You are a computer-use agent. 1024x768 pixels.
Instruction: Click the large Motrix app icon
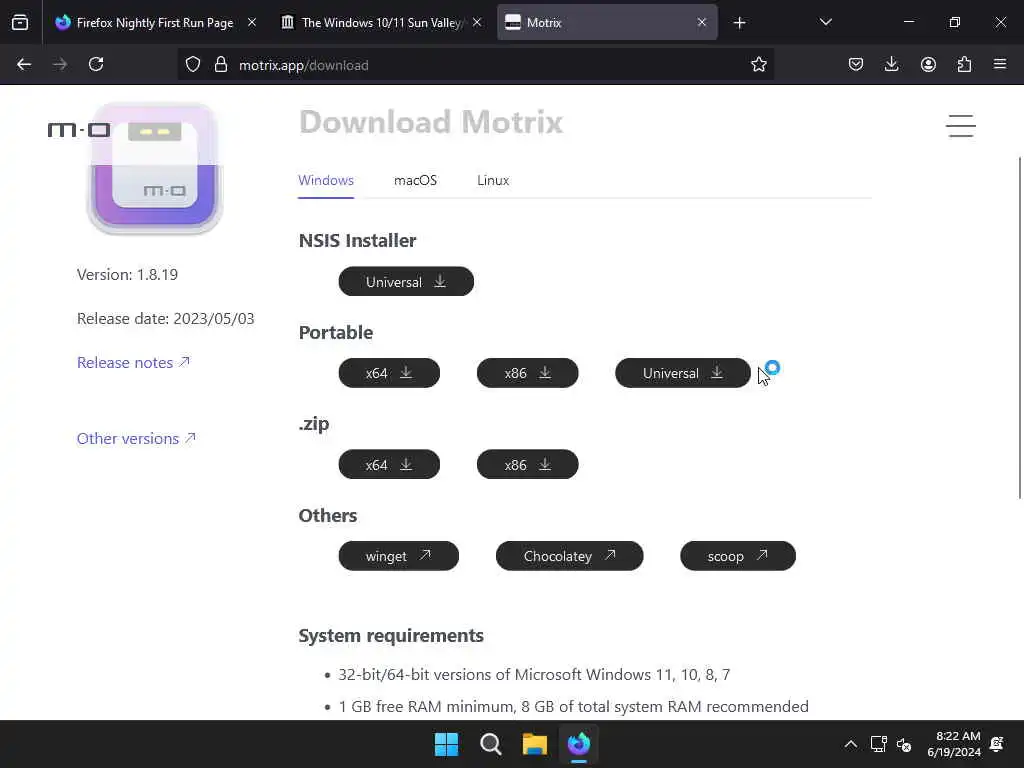155,168
